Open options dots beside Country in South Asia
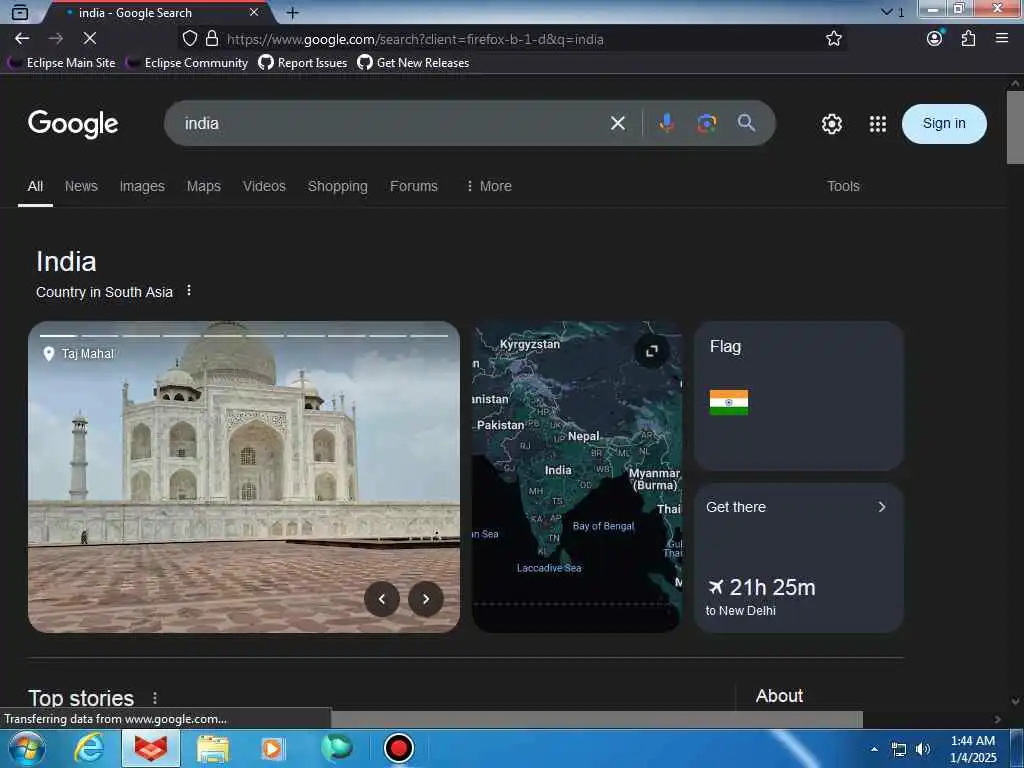Screen dimensions: 1024x768 click(x=189, y=290)
